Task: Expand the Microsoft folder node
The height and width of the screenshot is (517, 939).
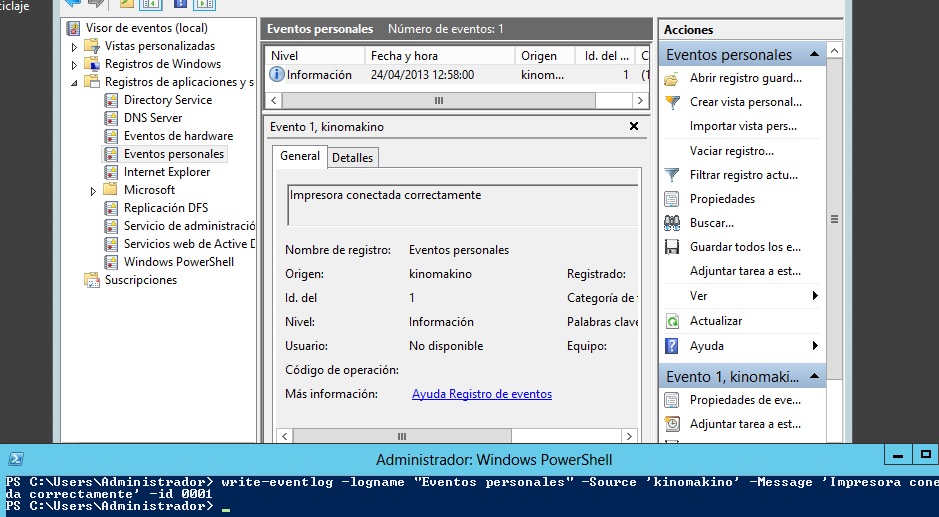Action: 94,191
